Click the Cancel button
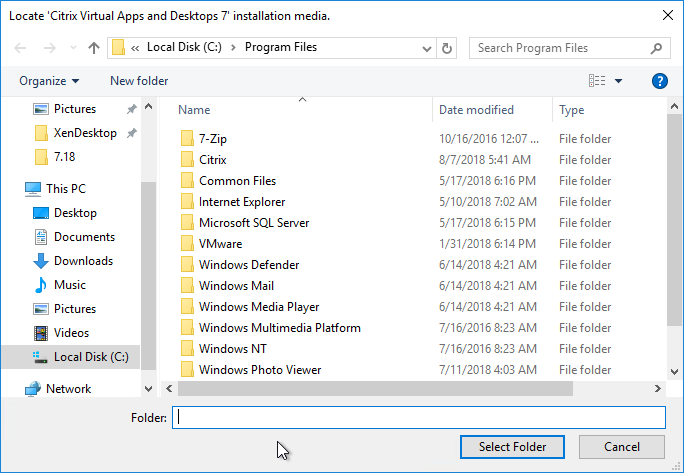 622,447
